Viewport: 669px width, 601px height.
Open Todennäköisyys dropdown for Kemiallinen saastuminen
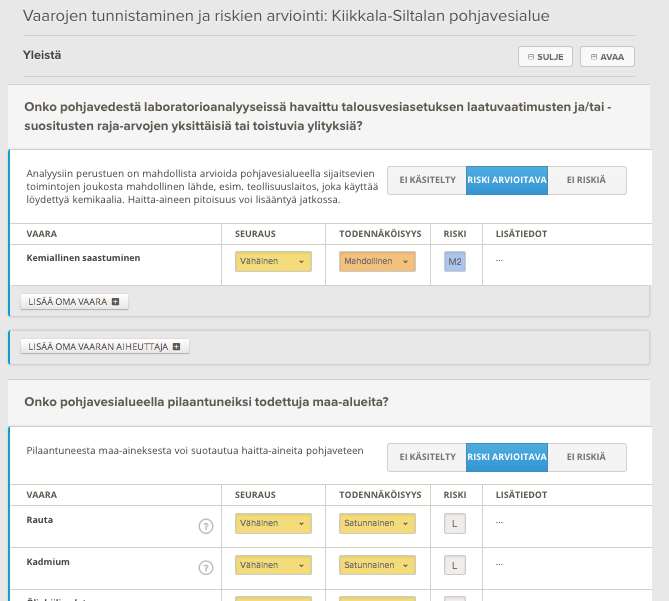tap(377, 261)
